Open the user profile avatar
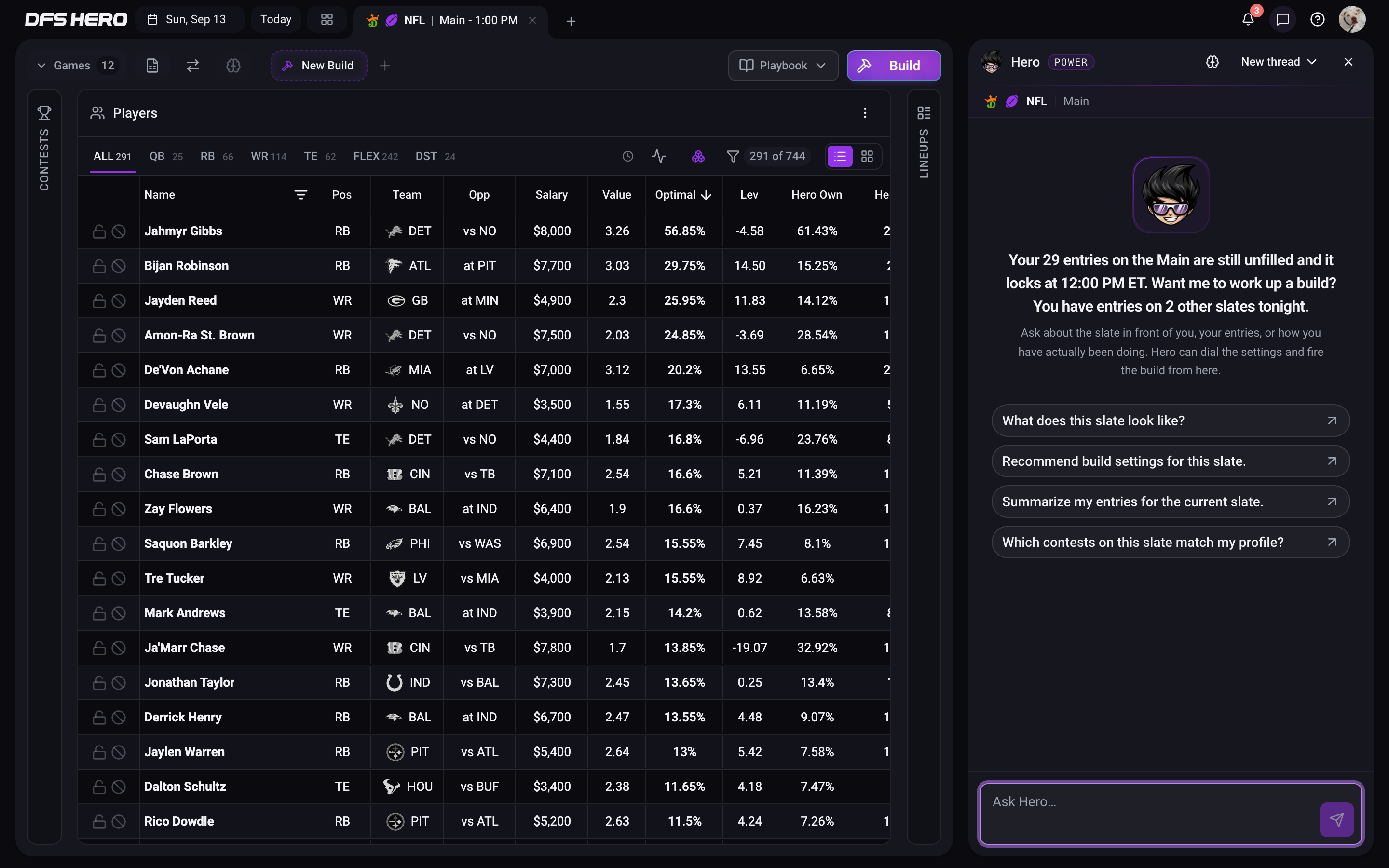This screenshot has height=868, width=1389. pos(1352,19)
